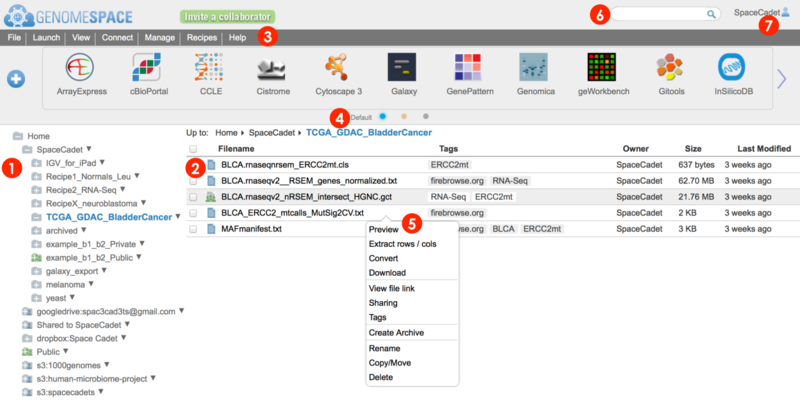Image resolution: width=800 pixels, height=400 pixels.
Task: Check the box for BLCA.rnaseqv2_nRSEM_intersect_HGNC.gct
Action: pyautogui.click(x=193, y=197)
